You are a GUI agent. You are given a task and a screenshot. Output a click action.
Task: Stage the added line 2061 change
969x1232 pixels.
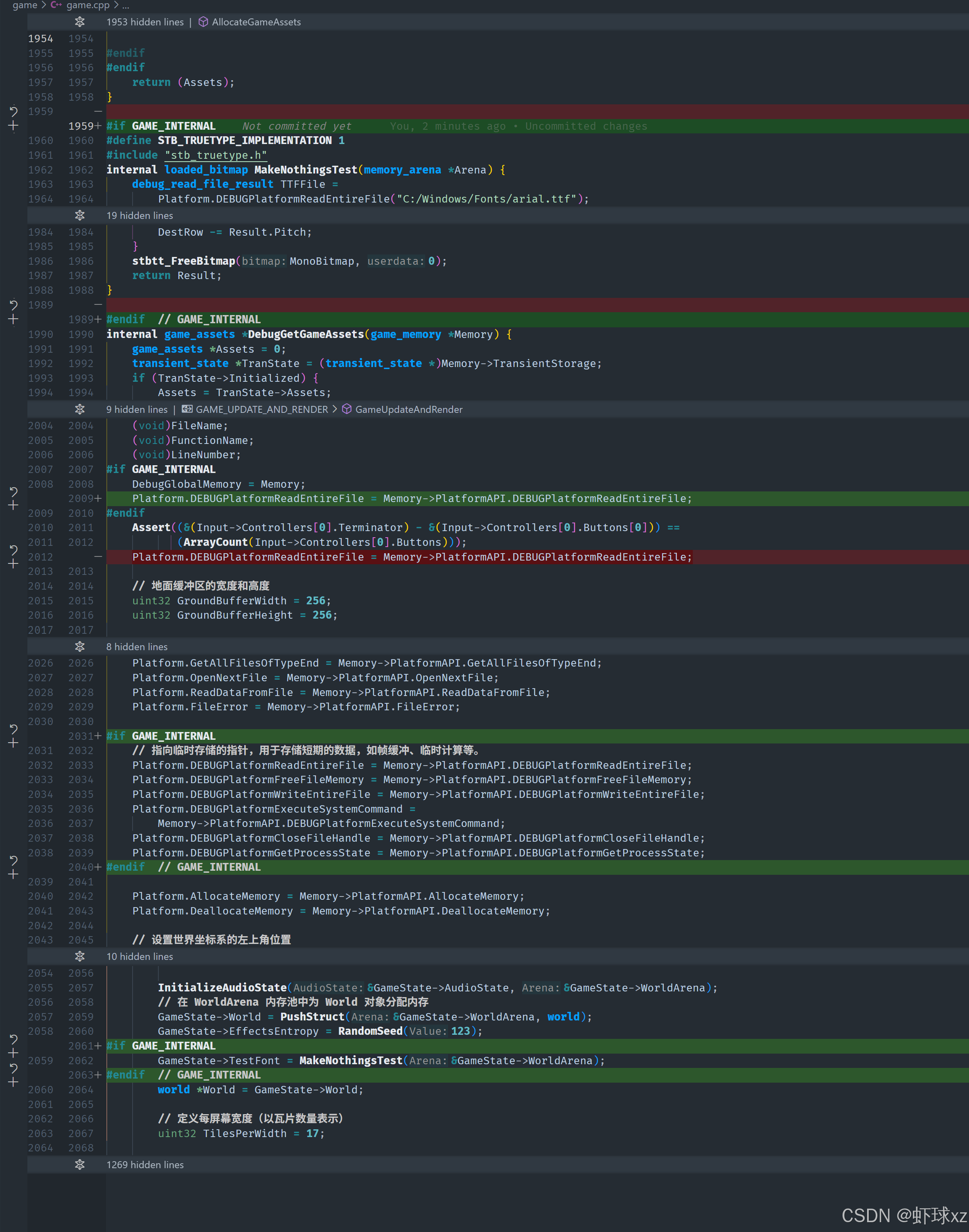tap(14, 1053)
